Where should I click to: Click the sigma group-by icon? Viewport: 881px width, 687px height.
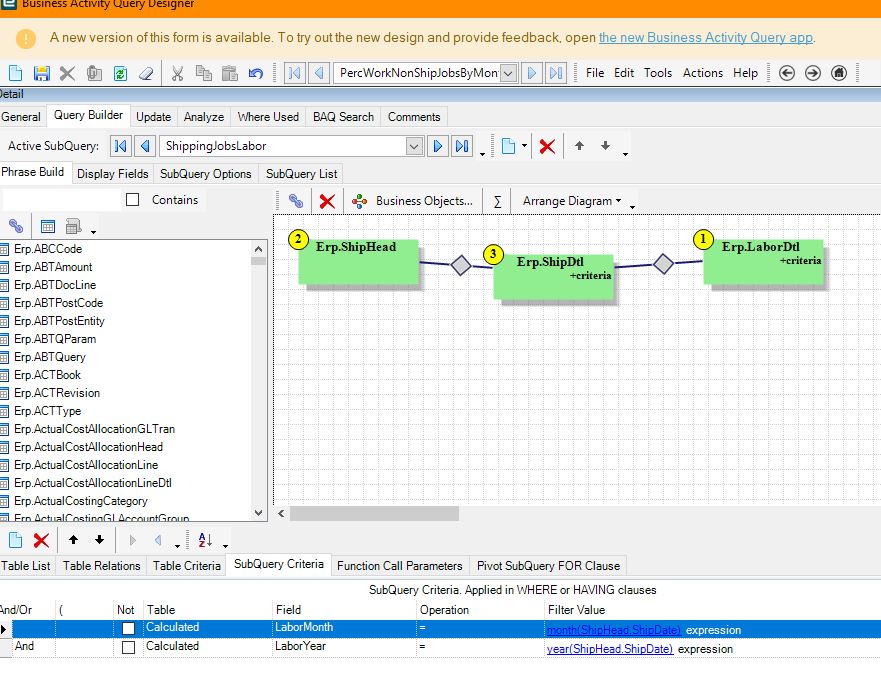497,202
